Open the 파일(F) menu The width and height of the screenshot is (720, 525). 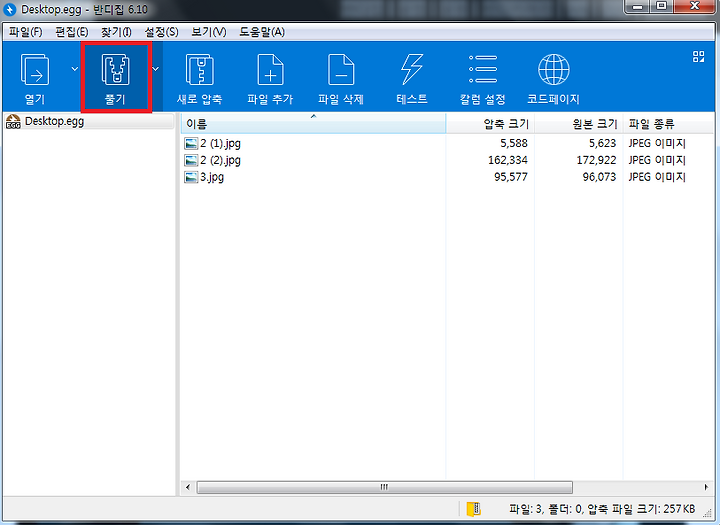tap(26, 32)
